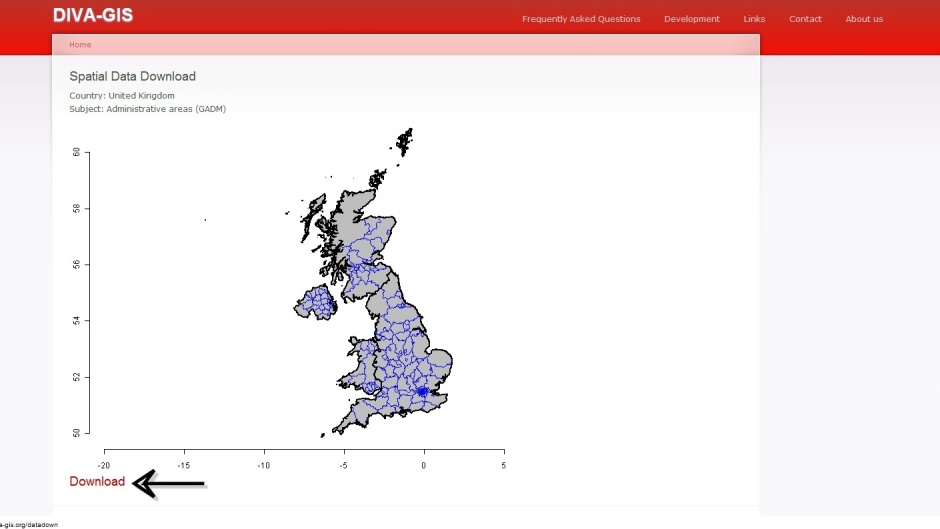This screenshot has height=529, width=940.
Task: Go to the Development menu item
Action: pos(692,19)
